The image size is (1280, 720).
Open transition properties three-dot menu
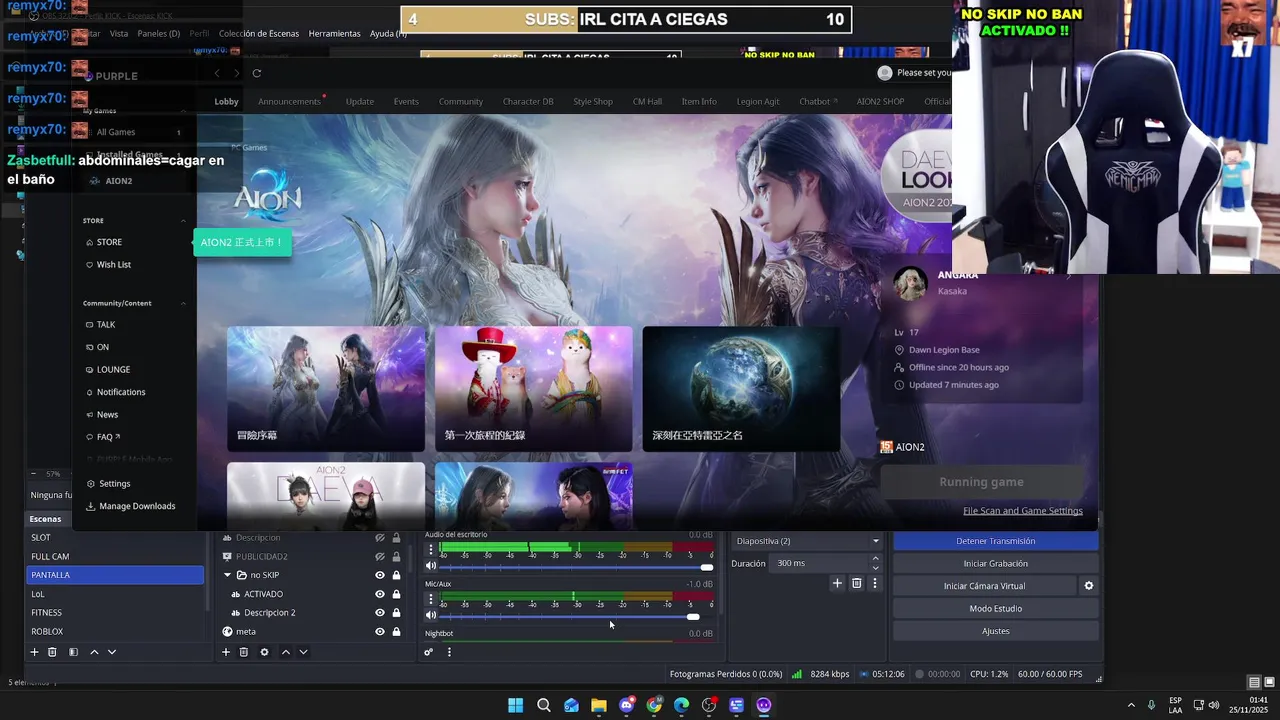875,583
